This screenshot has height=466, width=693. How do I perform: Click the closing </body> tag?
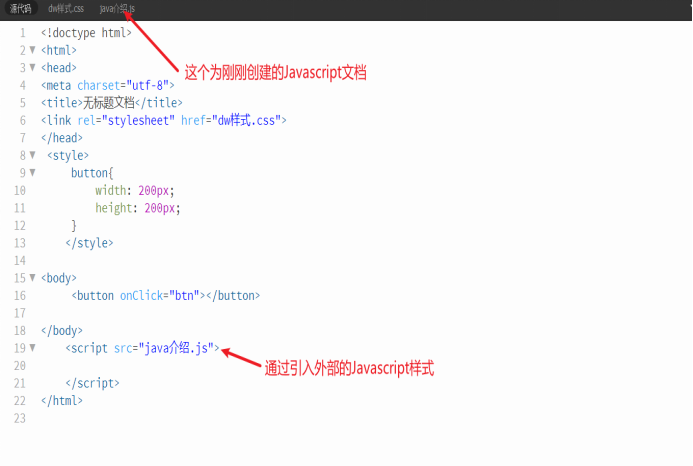tap(62, 331)
